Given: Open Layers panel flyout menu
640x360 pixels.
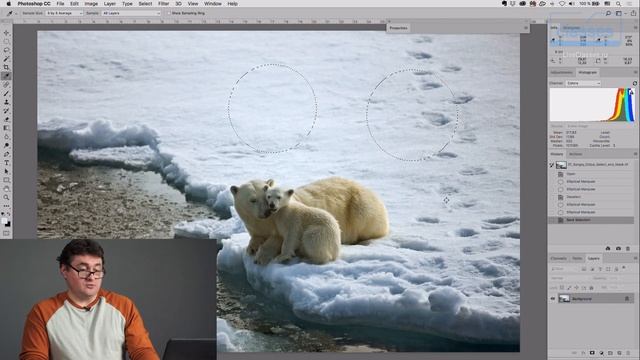Looking at the screenshot, I should 635,258.
